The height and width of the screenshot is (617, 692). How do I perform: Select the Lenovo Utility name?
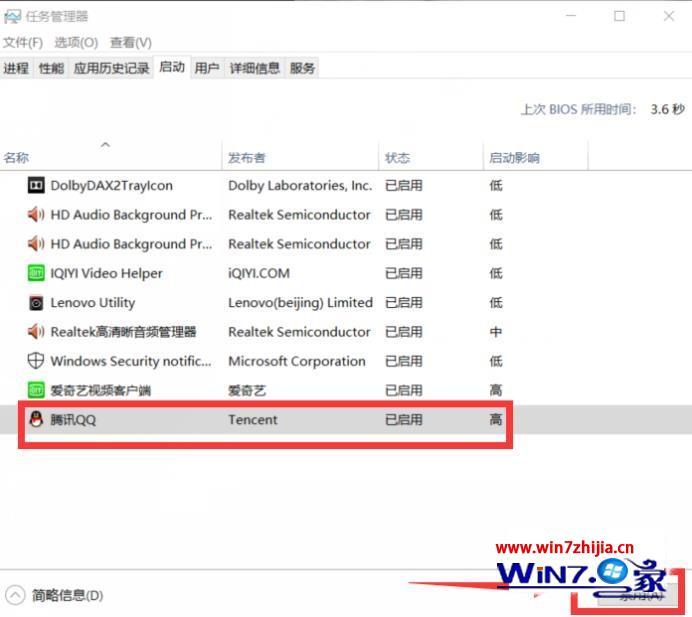(93, 303)
